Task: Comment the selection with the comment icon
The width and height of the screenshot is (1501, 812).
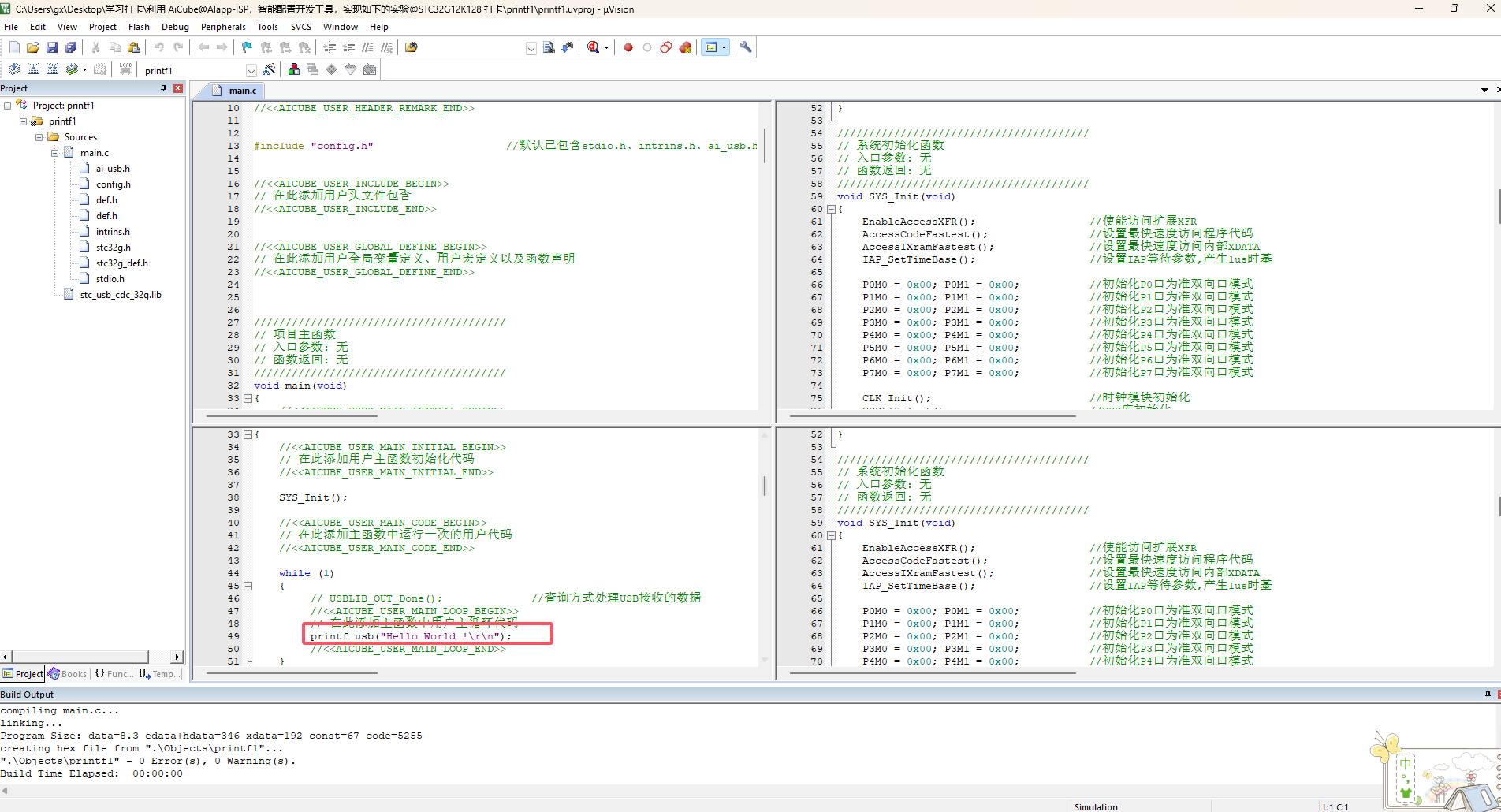Action: point(367,47)
